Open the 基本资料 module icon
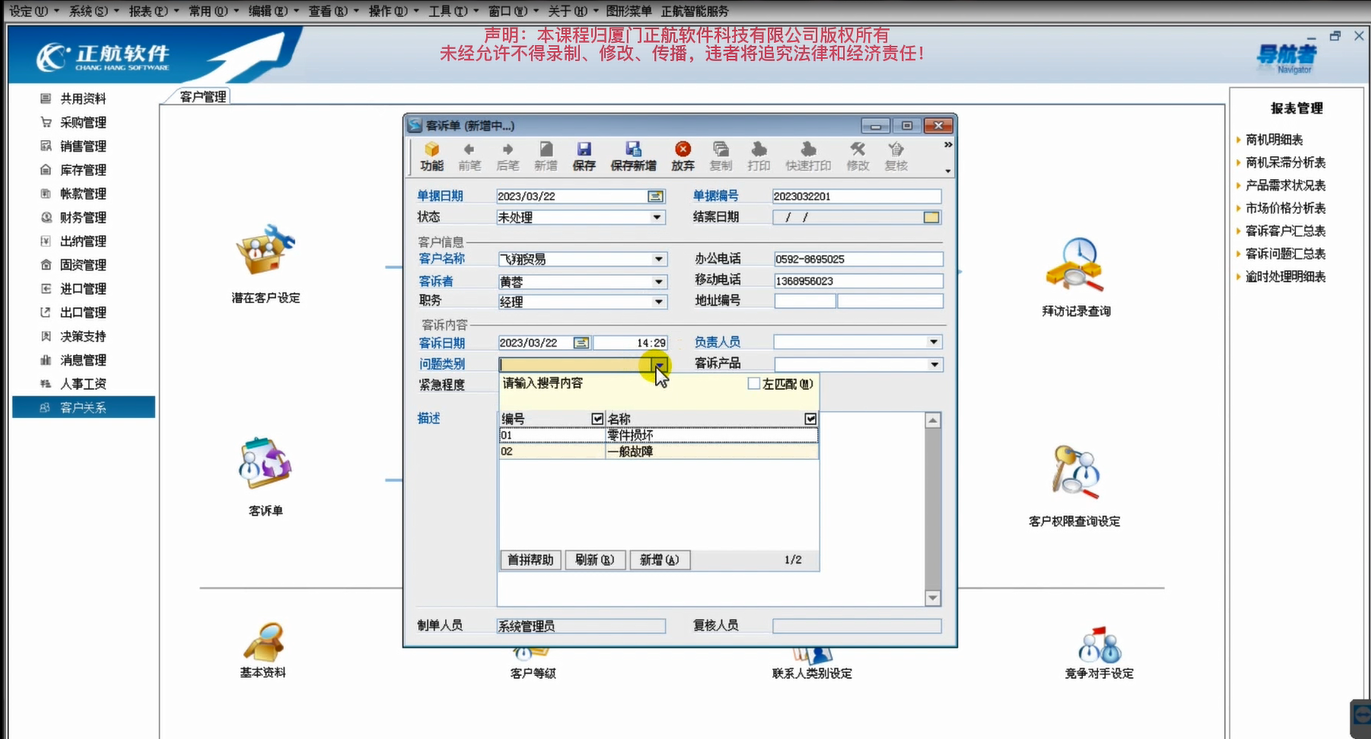The image size is (1371, 739). click(265, 642)
